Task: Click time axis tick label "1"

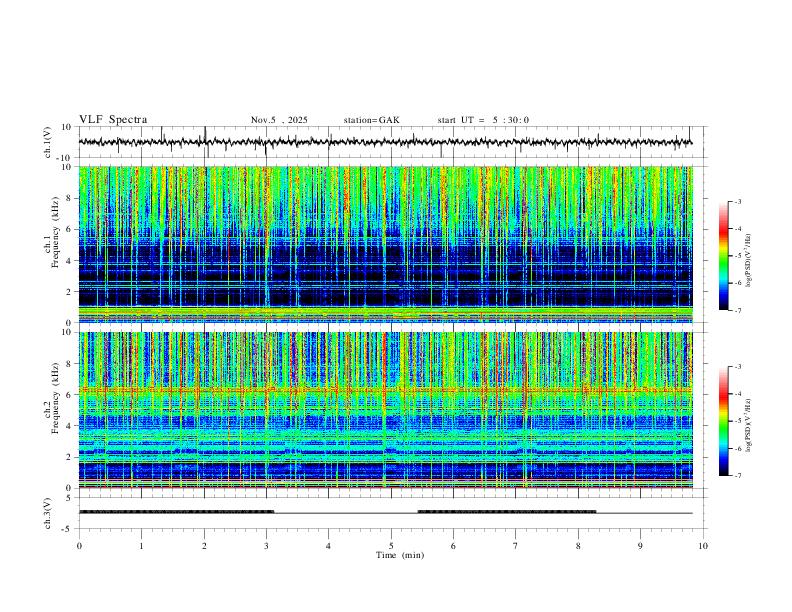Action: click(141, 546)
